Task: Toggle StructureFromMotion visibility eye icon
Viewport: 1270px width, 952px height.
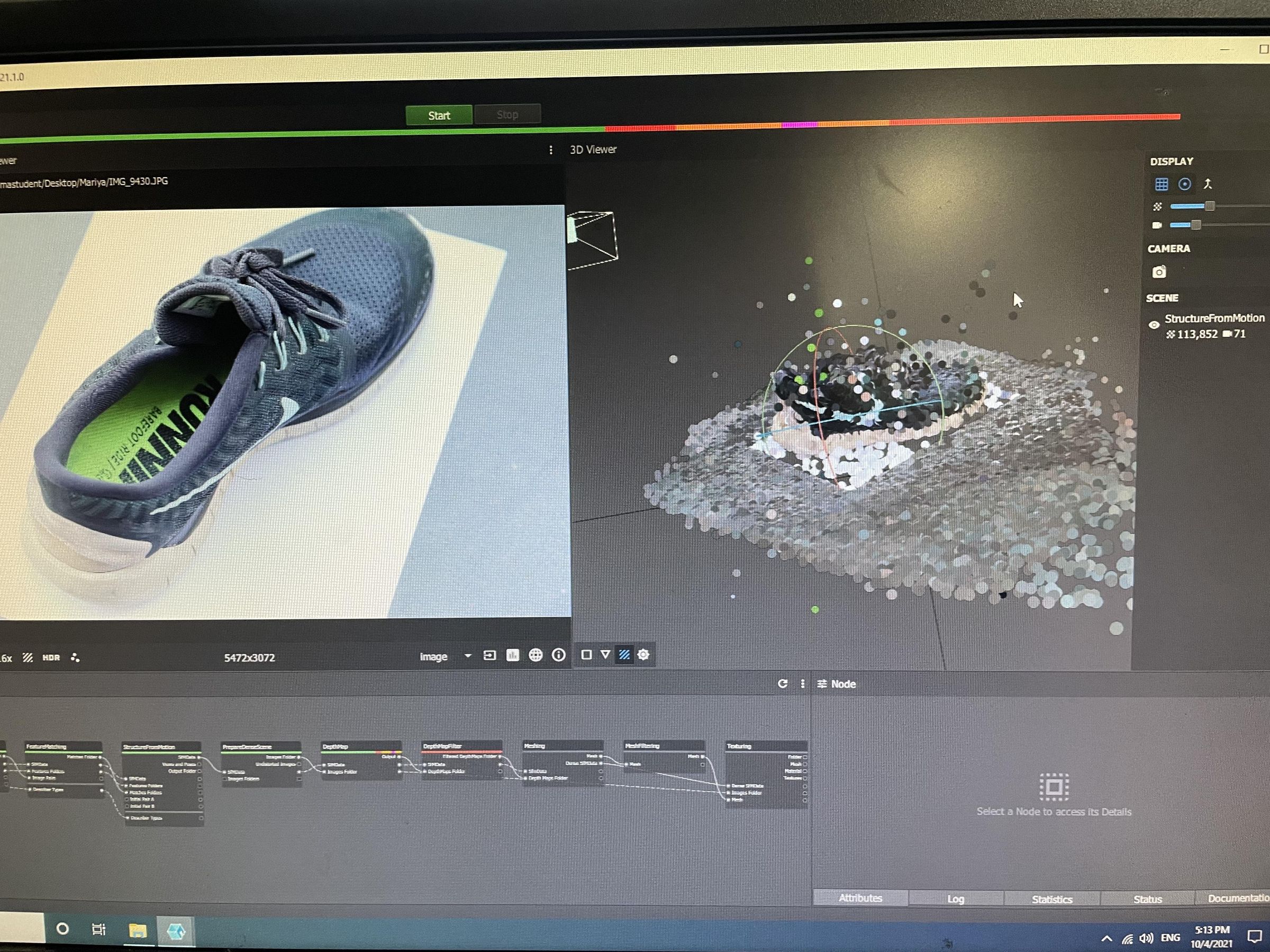Action: (1156, 325)
